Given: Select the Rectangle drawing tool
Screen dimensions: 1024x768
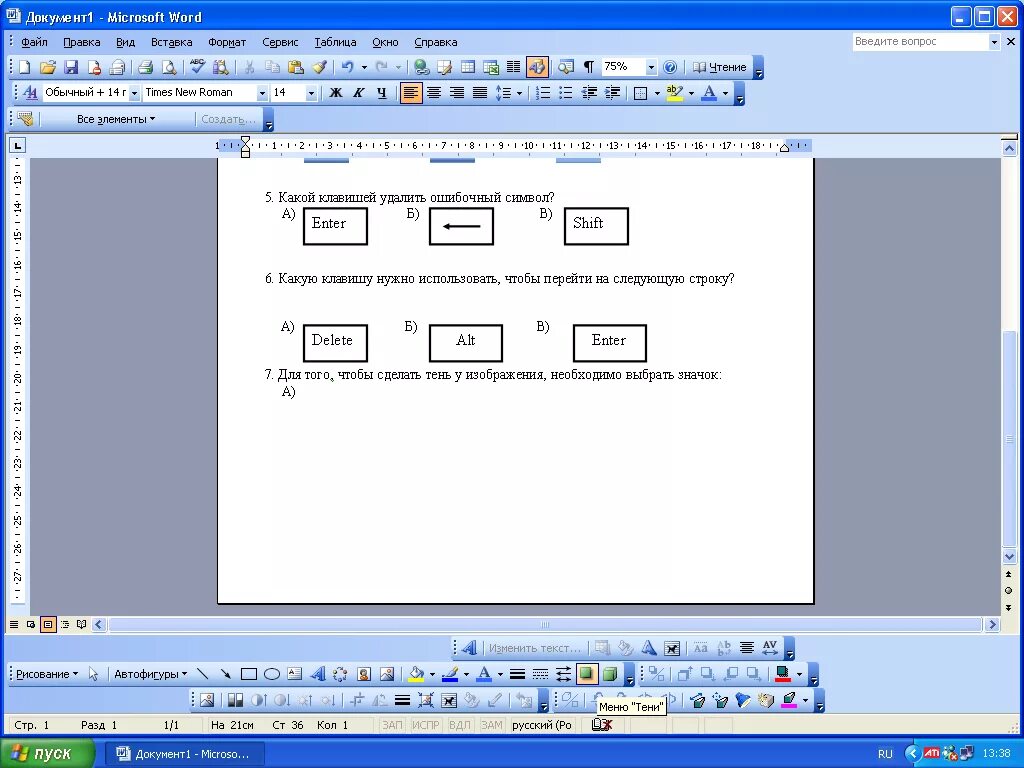Looking at the screenshot, I should click(x=249, y=674).
